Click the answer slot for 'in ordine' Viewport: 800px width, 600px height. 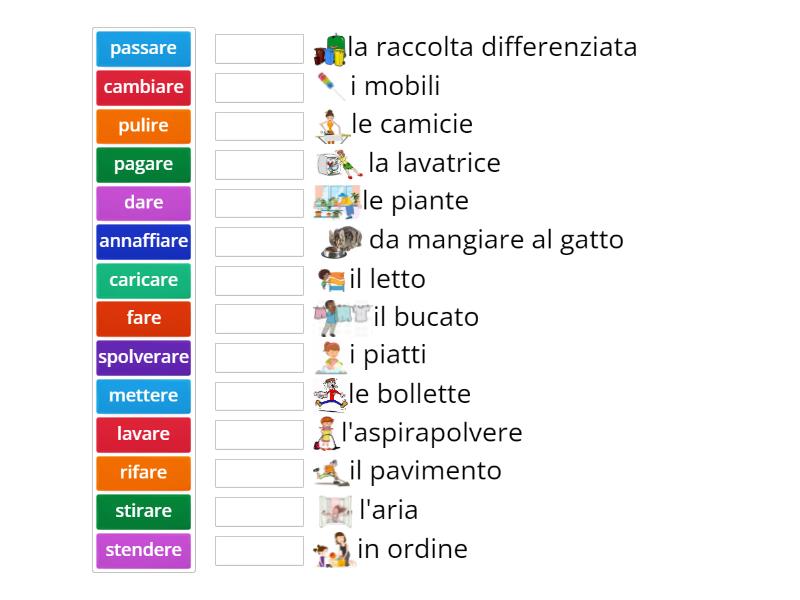pos(259,551)
